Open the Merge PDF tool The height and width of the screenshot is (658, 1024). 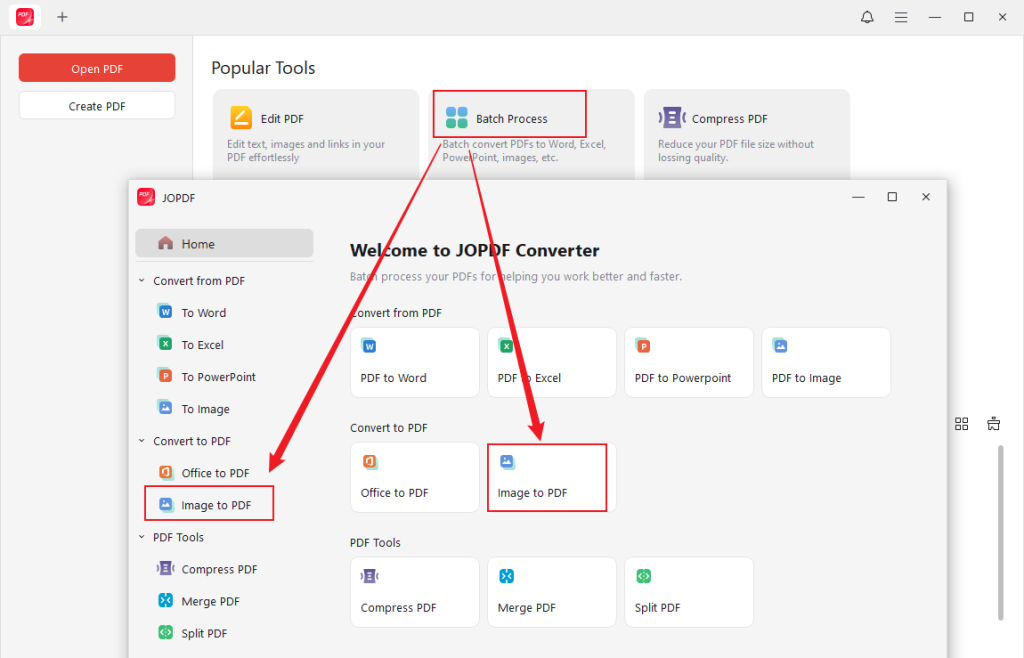(551, 592)
